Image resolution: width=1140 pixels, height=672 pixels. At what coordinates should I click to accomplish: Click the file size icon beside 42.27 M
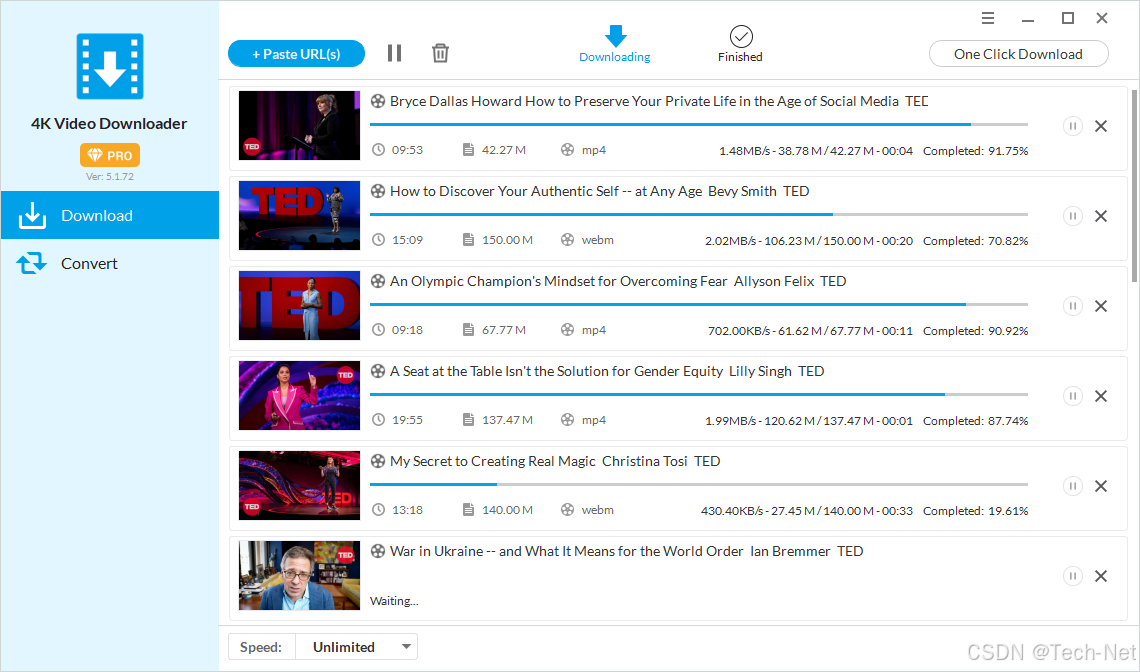point(468,150)
